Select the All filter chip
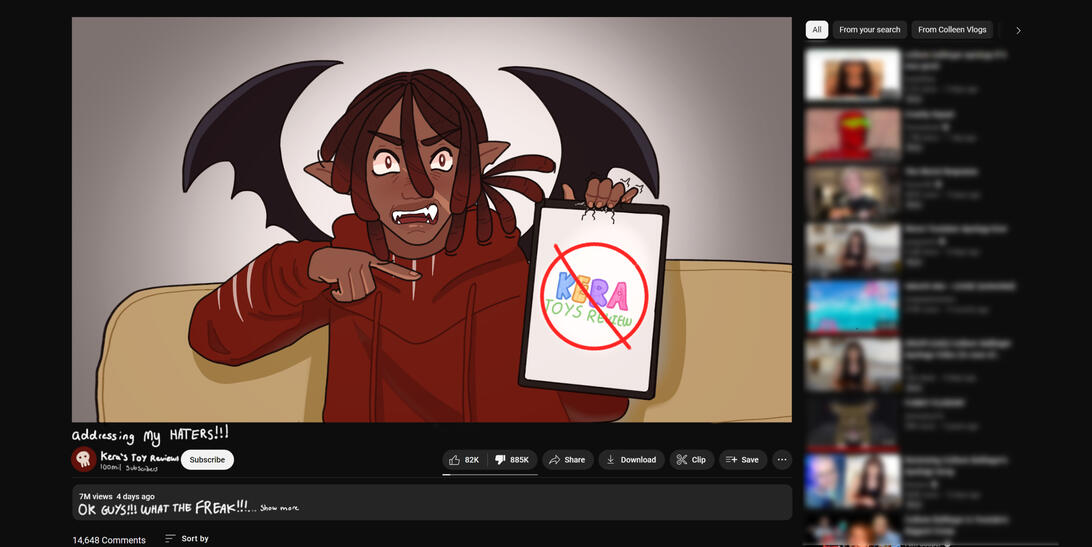The width and height of the screenshot is (1092, 547). coord(817,30)
